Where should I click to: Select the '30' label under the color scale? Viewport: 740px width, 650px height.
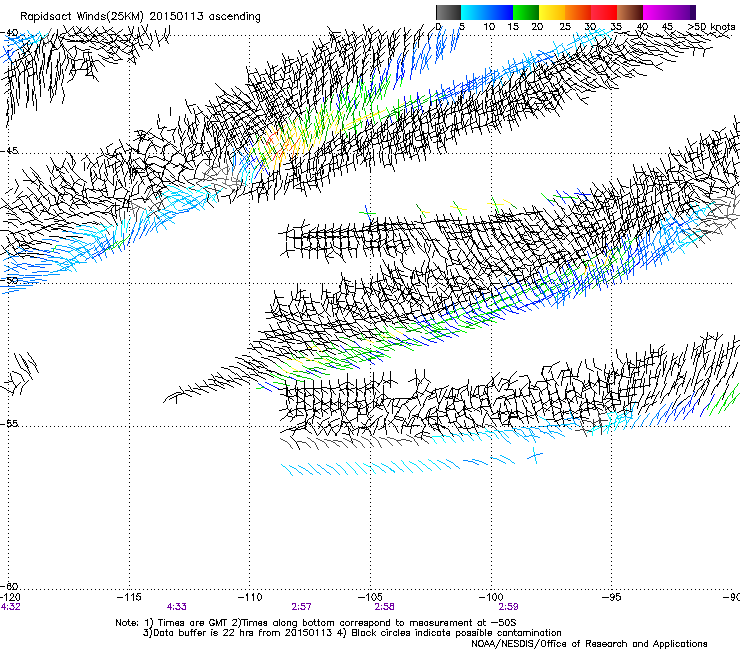point(590,27)
